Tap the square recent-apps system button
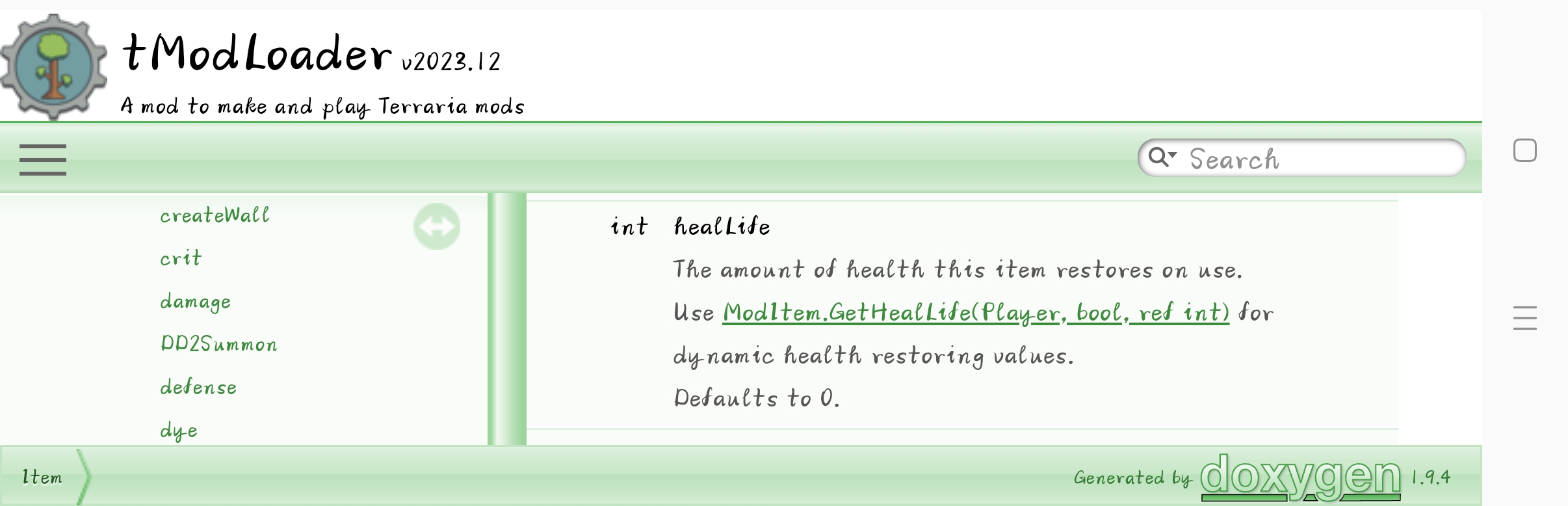Viewport: 1568px width, 506px height. (1524, 151)
